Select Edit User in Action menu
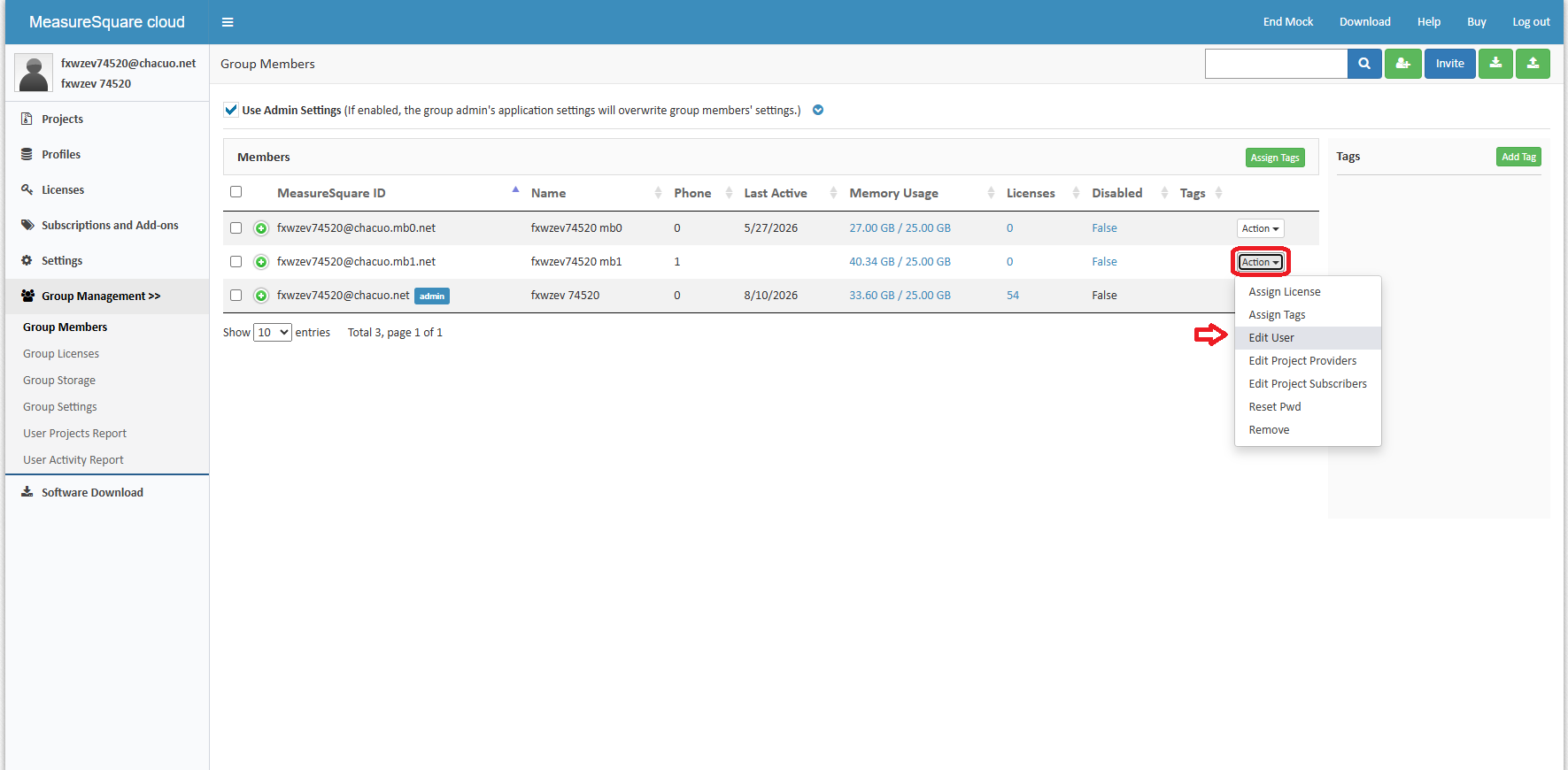This screenshot has height=770, width=1568. (1308, 338)
